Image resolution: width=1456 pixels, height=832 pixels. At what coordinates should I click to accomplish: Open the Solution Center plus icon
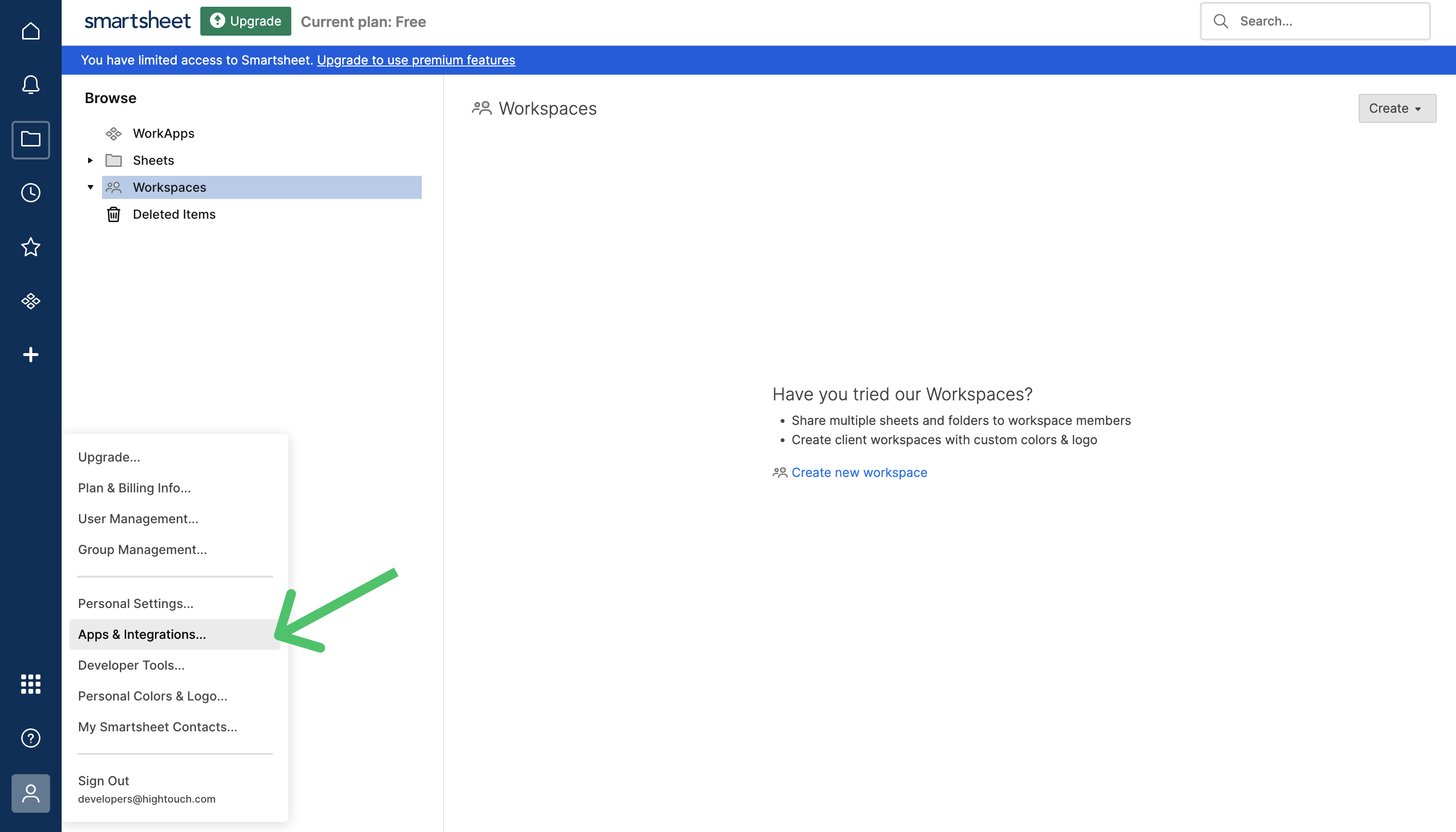click(30, 354)
